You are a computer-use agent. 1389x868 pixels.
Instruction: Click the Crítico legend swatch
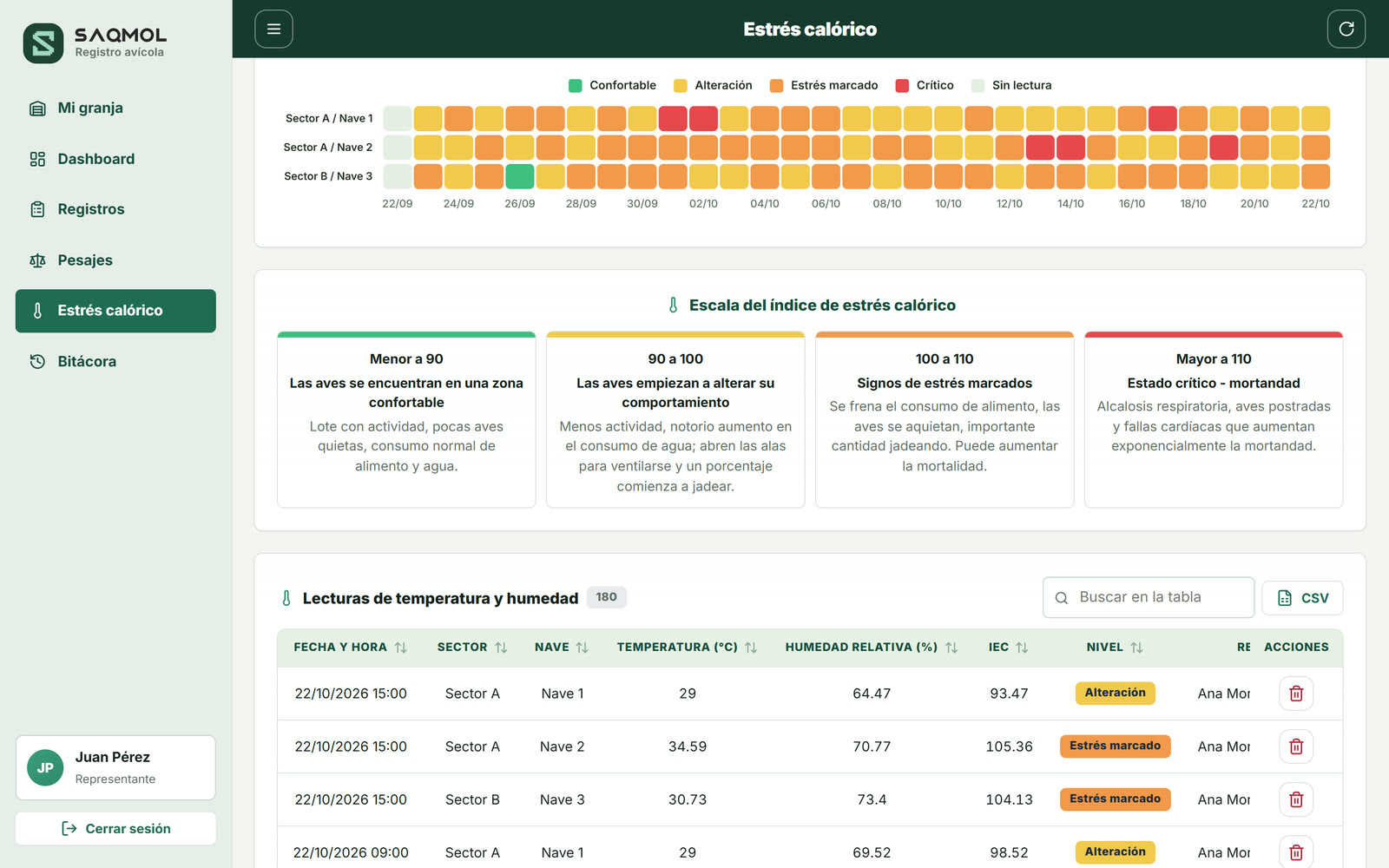point(902,85)
